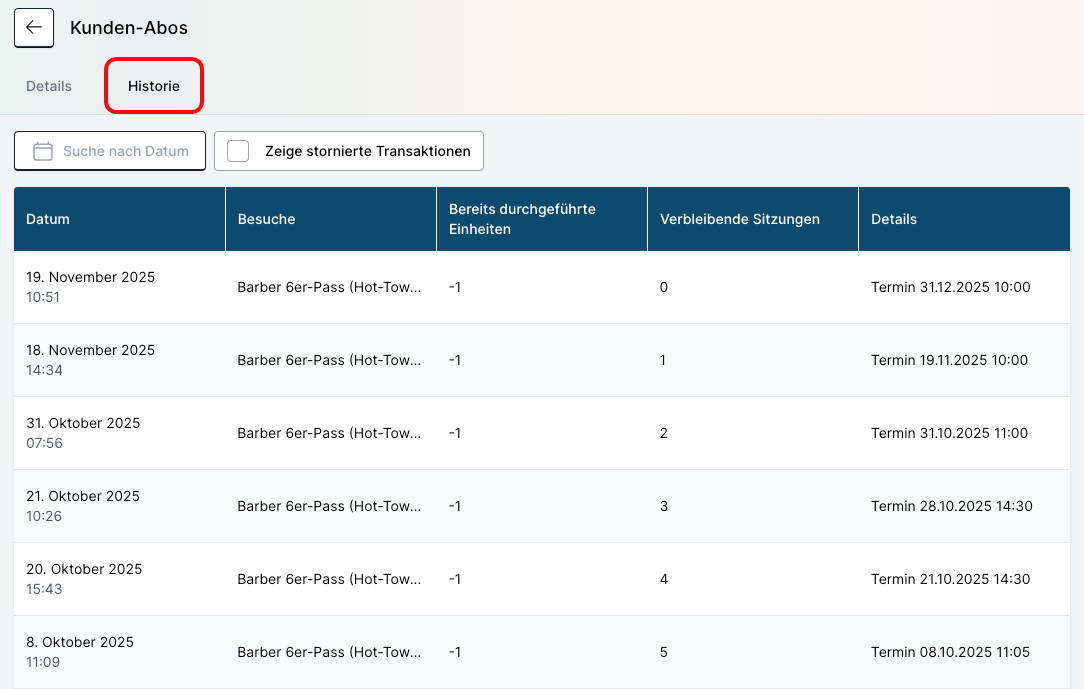1084x689 pixels.
Task: Open Termin 31.12.2025 10:00 details
Action: coord(950,287)
